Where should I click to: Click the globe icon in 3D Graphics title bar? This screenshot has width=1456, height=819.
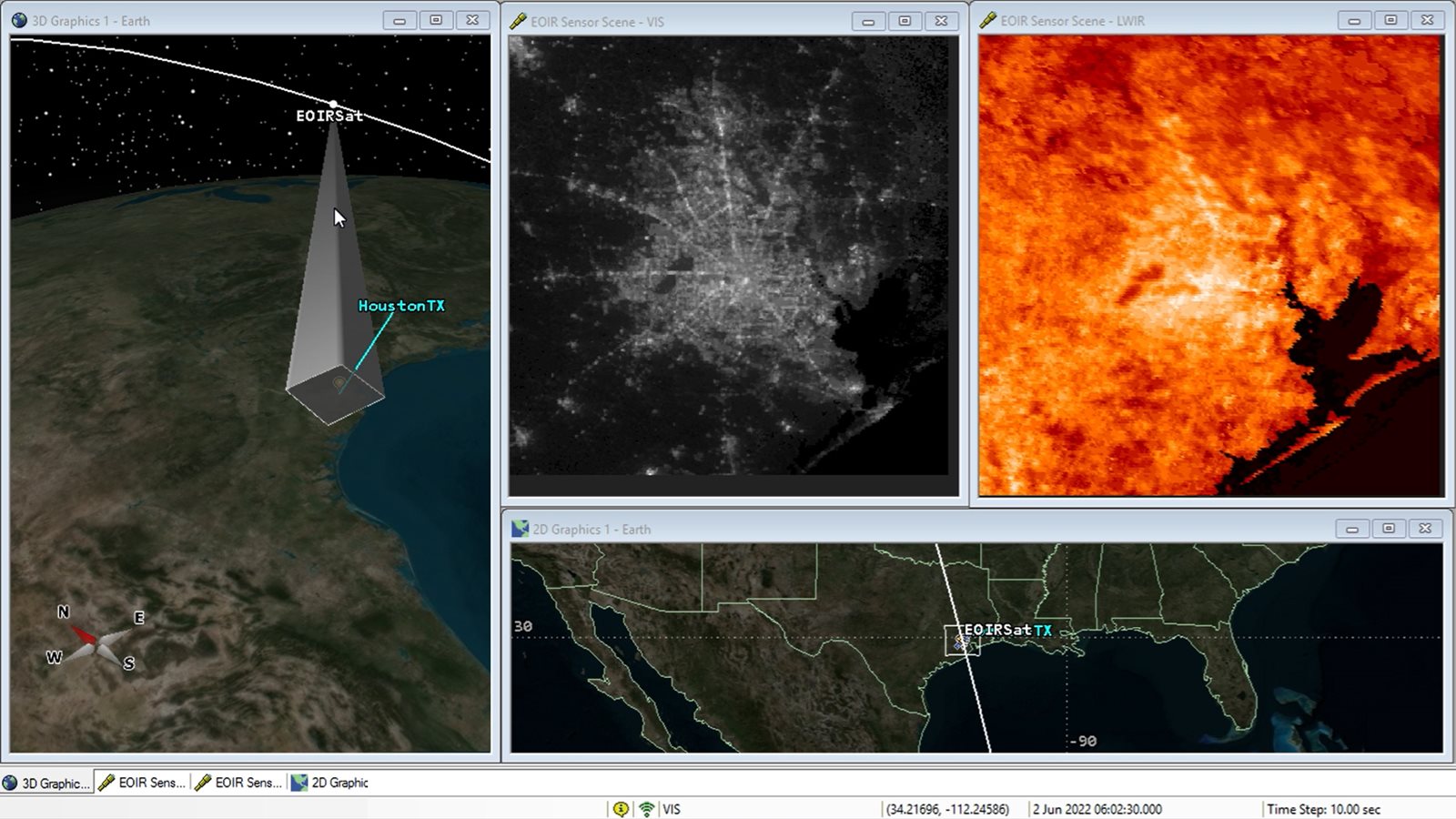(x=19, y=20)
